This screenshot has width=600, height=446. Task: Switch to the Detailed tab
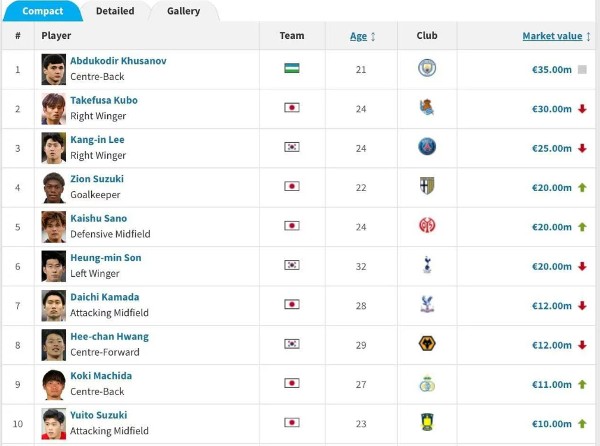click(x=115, y=11)
